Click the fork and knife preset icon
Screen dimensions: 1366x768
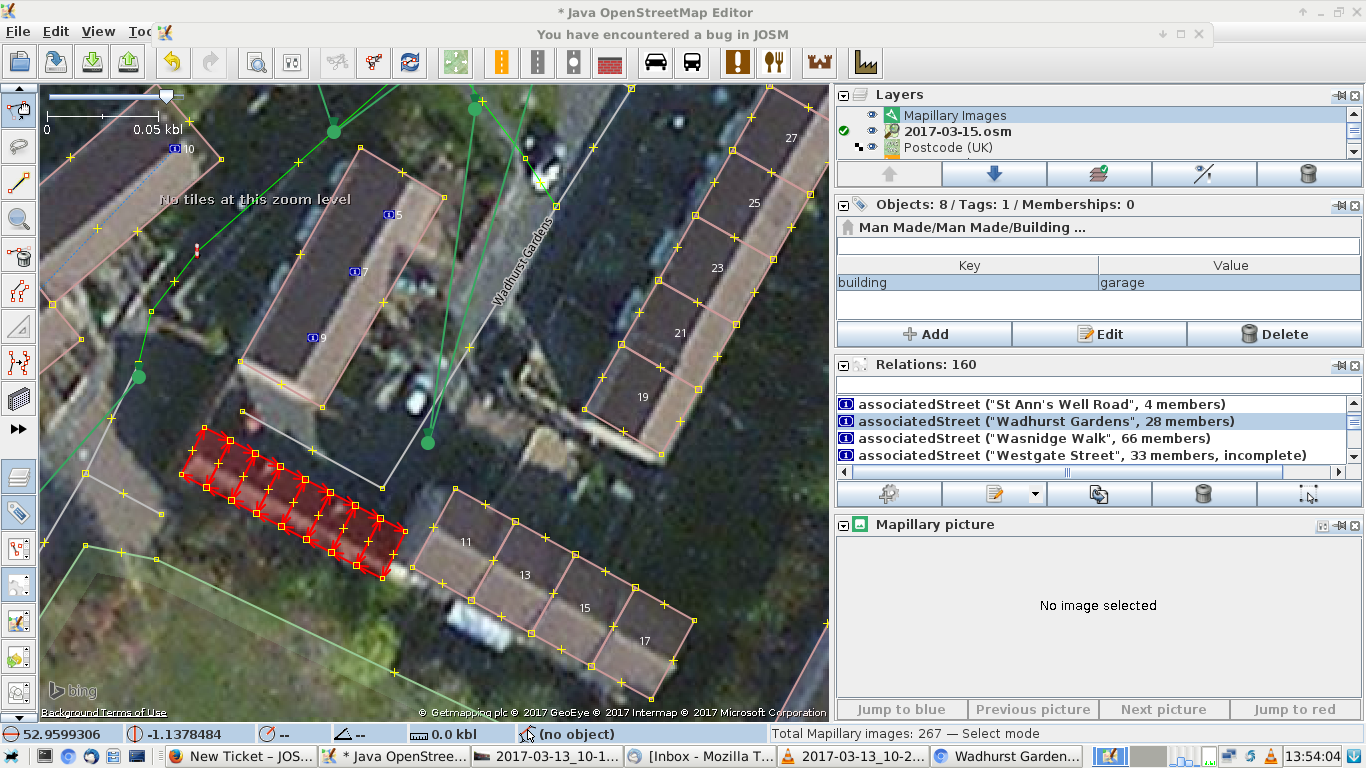[x=773, y=62]
